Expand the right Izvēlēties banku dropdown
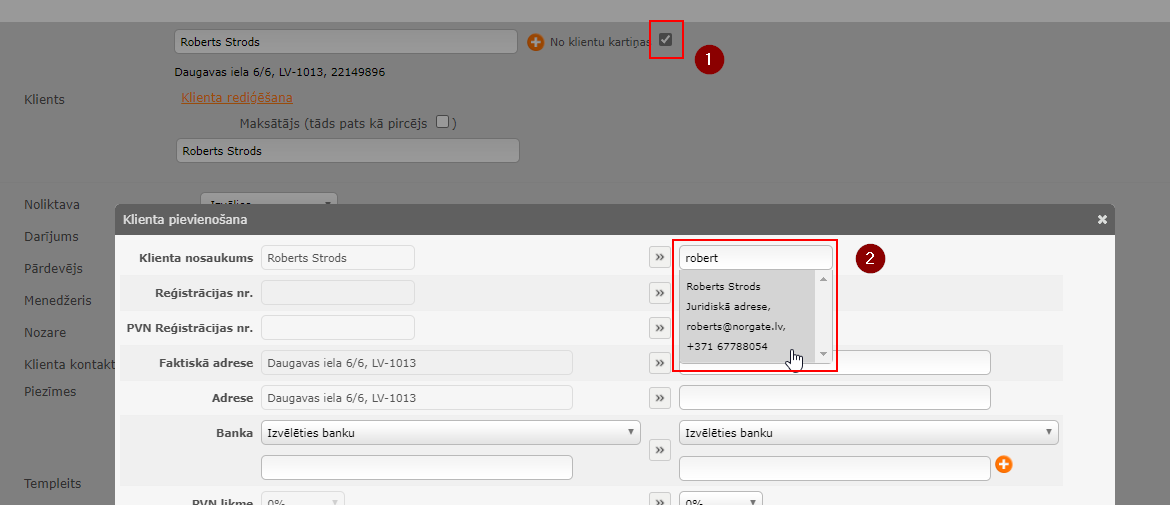 868,433
